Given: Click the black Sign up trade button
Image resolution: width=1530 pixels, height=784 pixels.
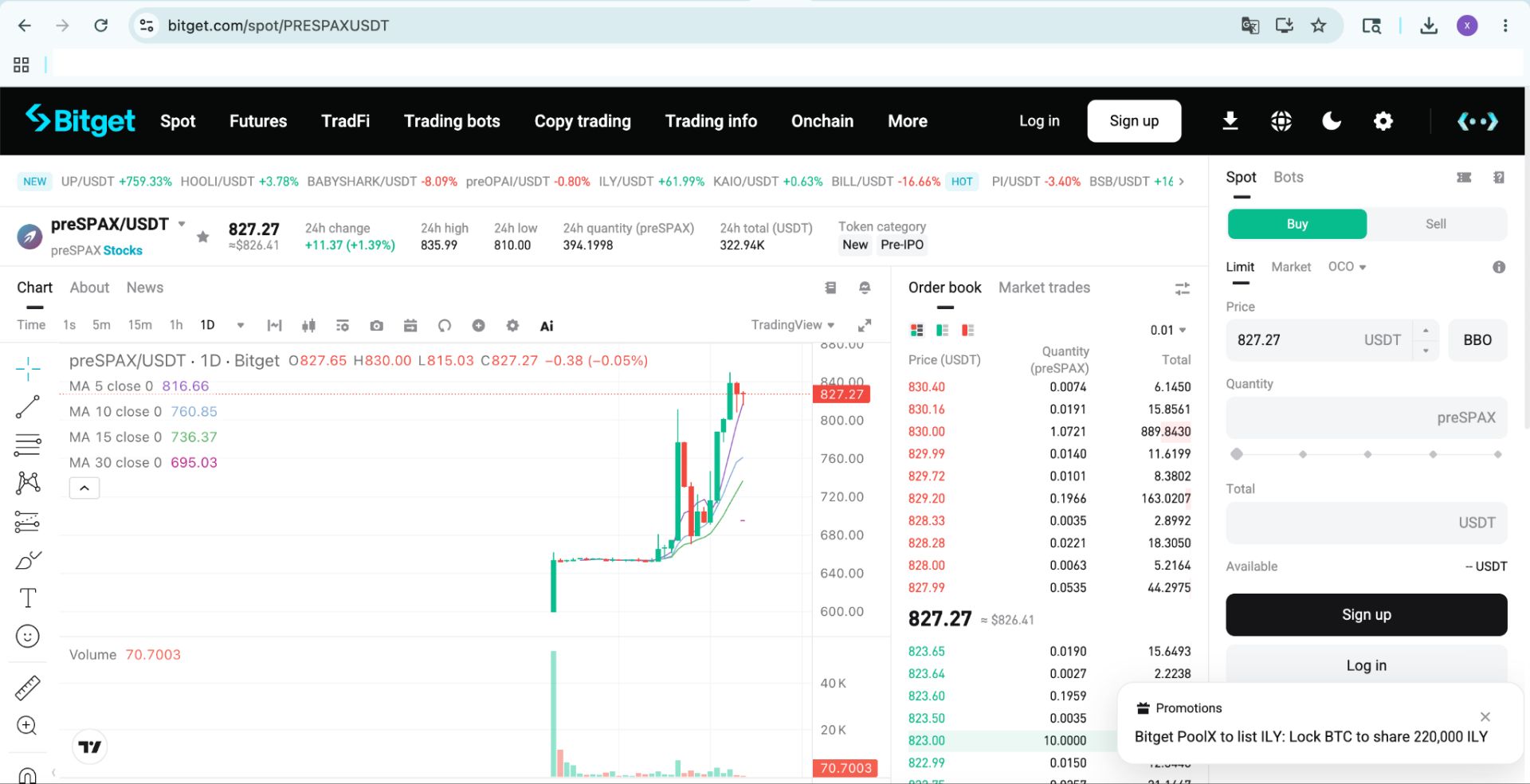Looking at the screenshot, I should tap(1366, 614).
